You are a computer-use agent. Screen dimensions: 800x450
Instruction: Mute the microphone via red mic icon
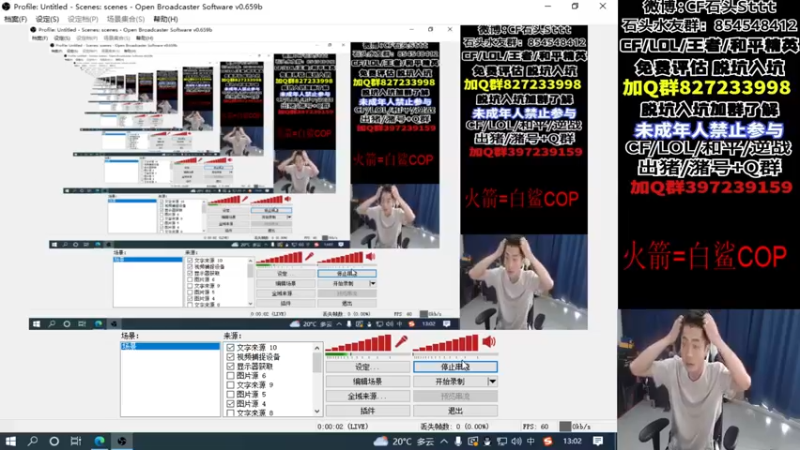point(402,341)
